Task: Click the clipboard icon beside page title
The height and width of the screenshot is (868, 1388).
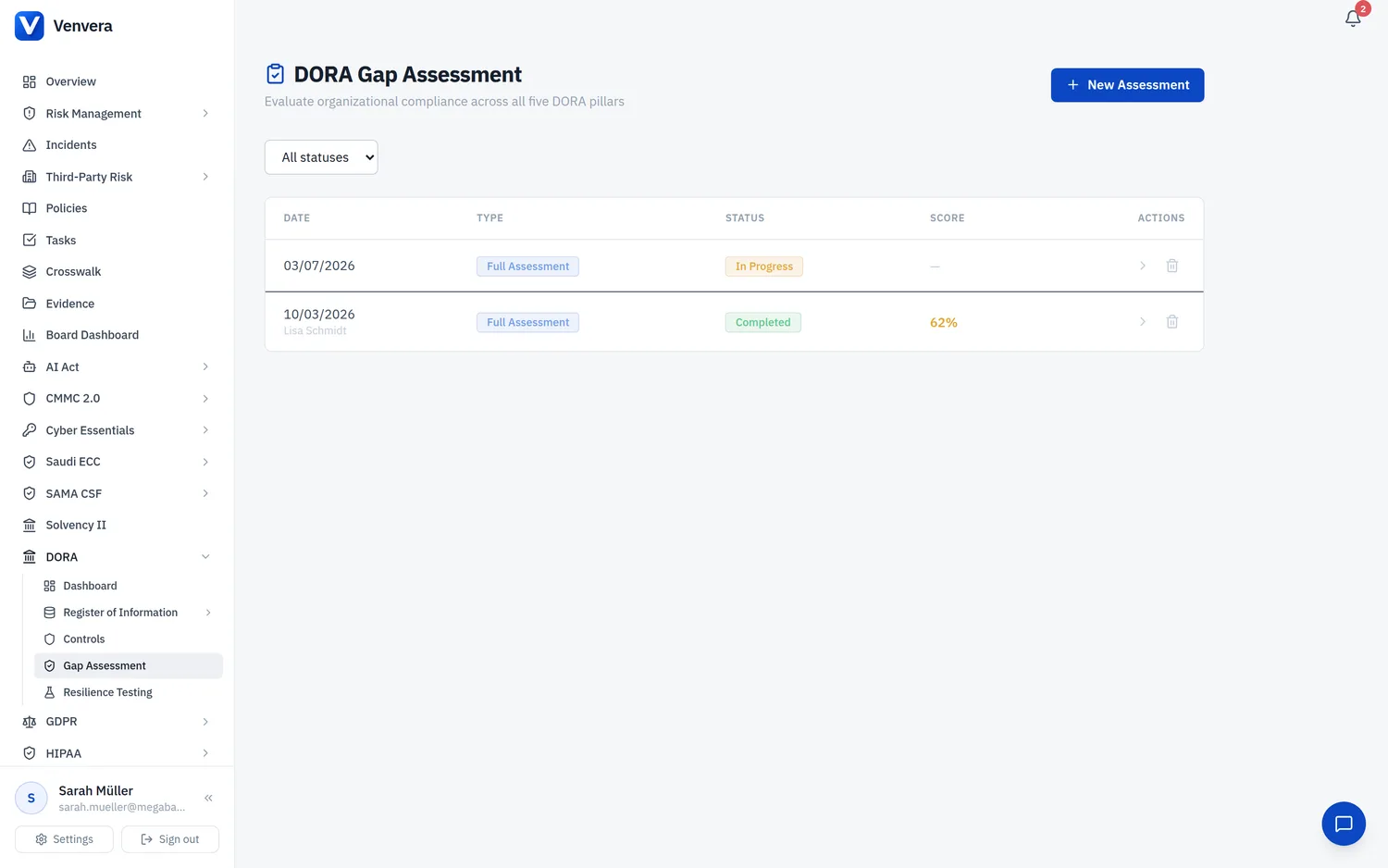Action: [275, 74]
